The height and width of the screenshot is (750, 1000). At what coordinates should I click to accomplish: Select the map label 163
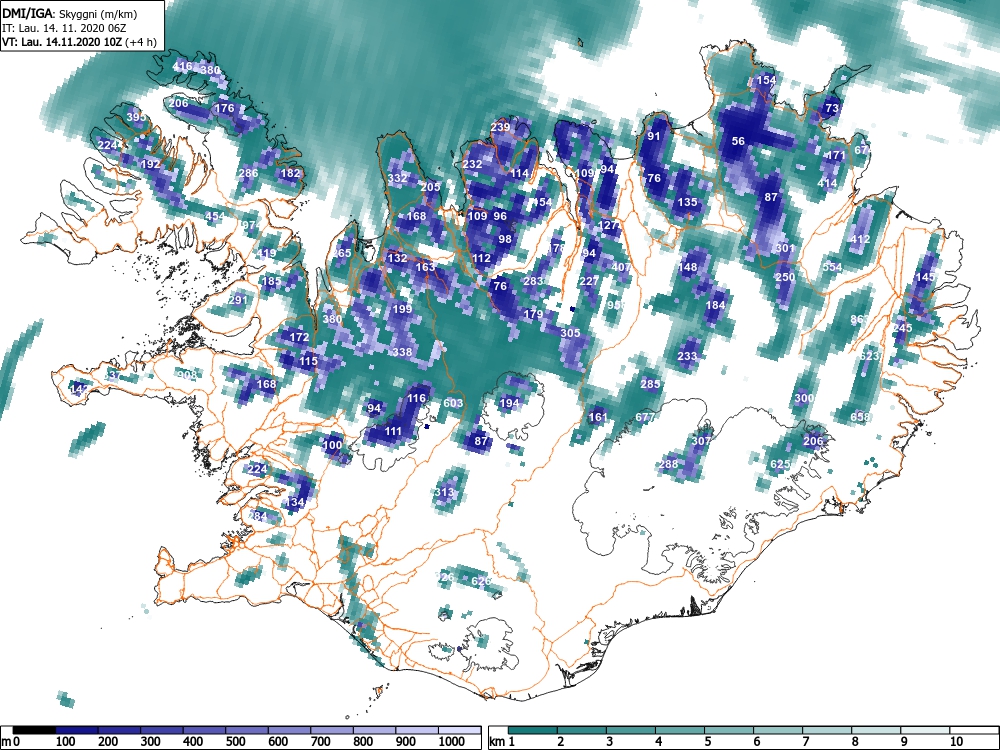tap(425, 267)
